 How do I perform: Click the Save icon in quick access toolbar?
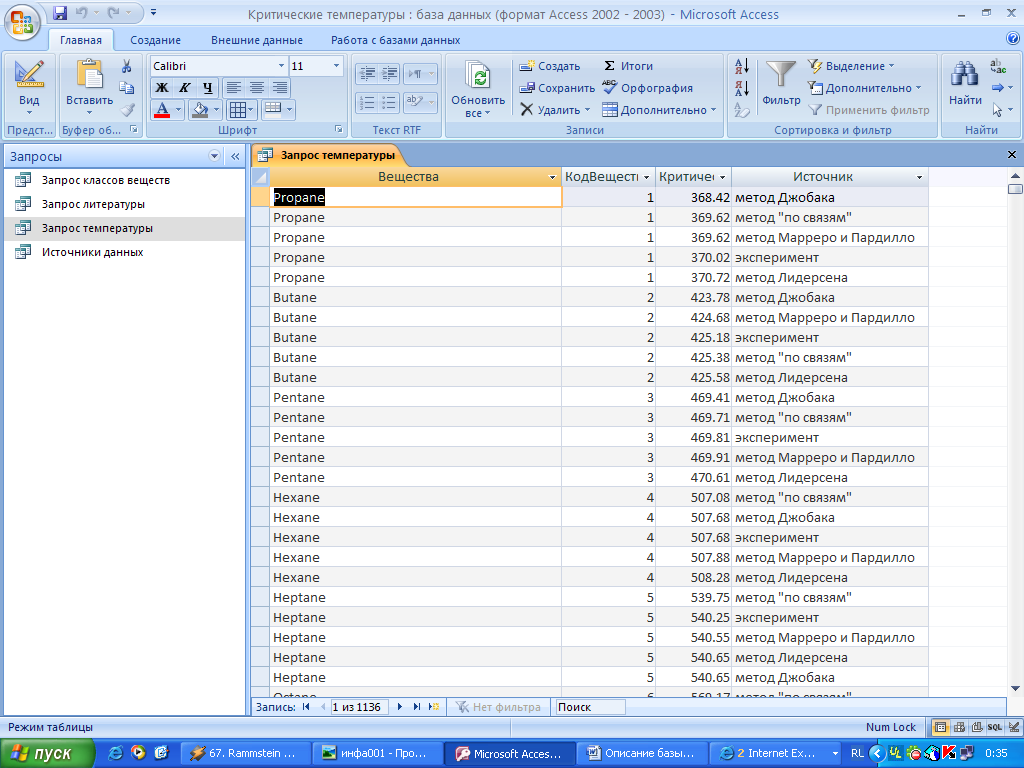coord(60,14)
